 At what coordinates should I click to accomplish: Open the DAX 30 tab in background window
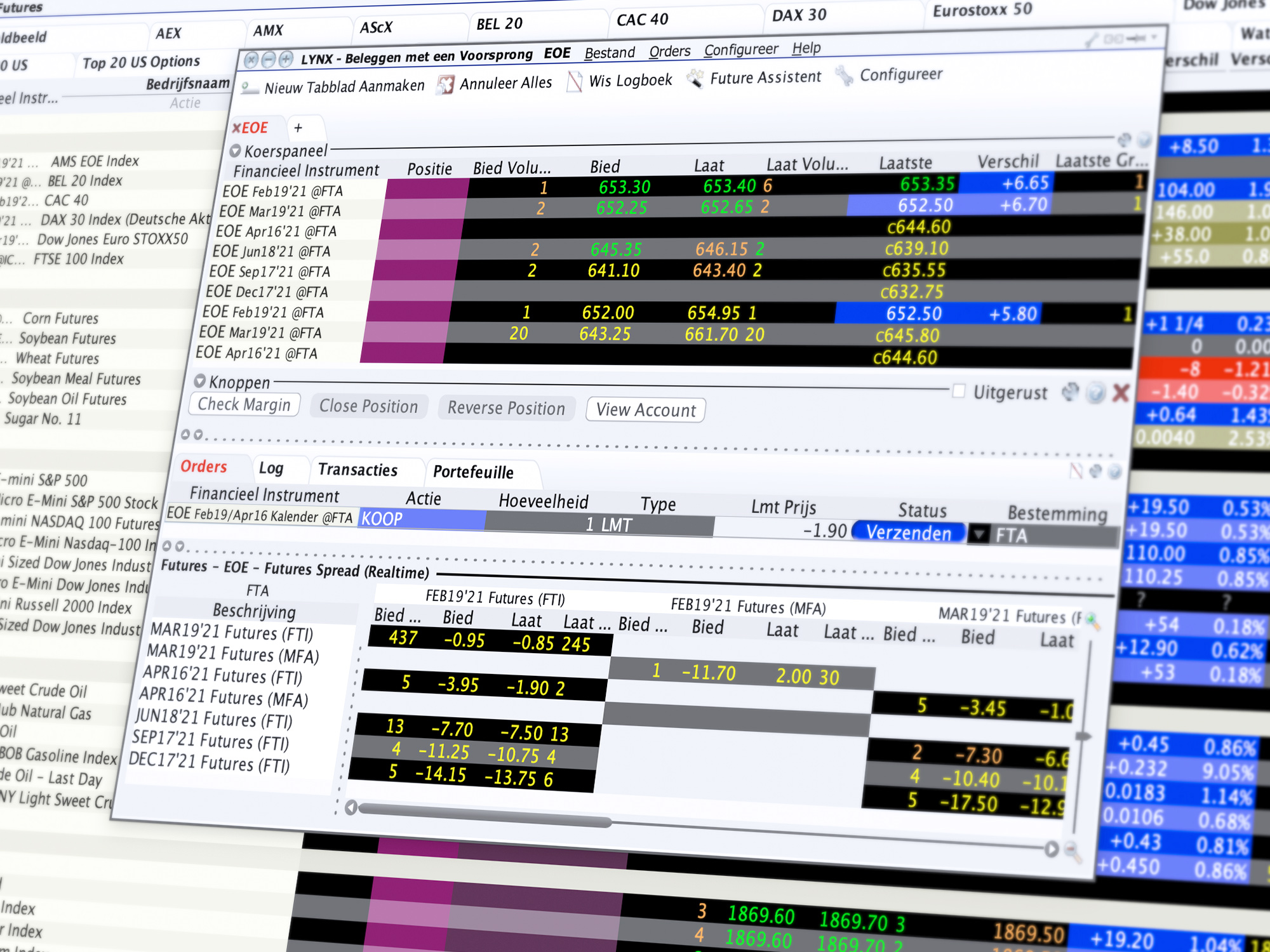[799, 15]
